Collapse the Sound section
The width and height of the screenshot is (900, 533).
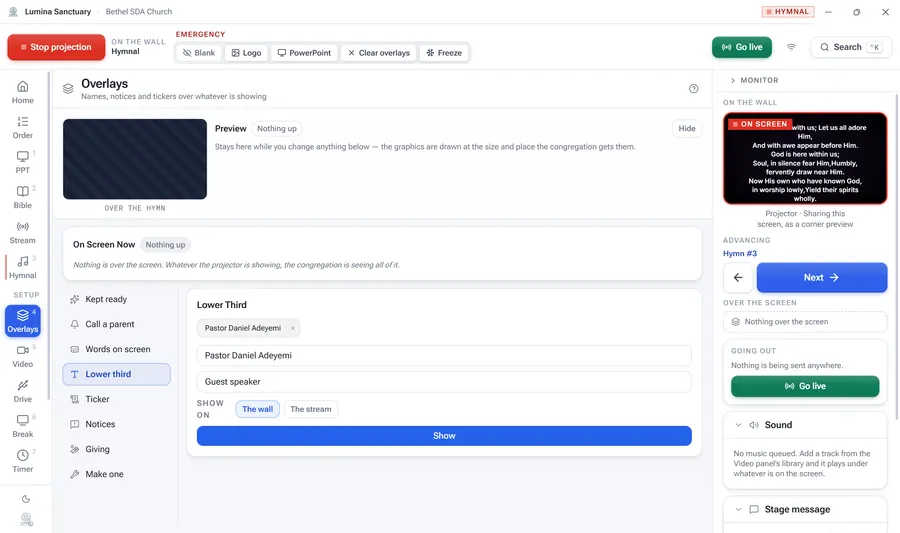(x=738, y=425)
